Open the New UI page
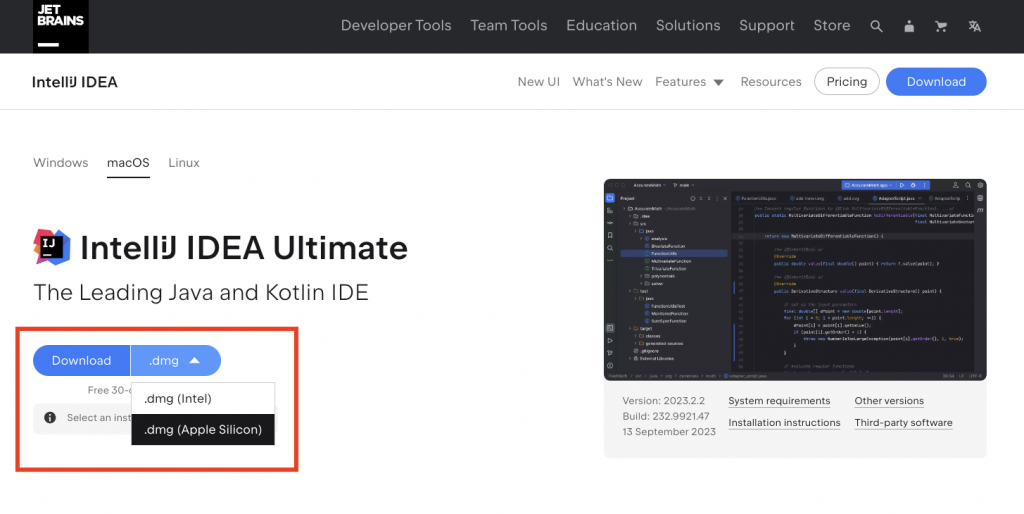This screenshot has height=514, width=1024. (539, 82)
